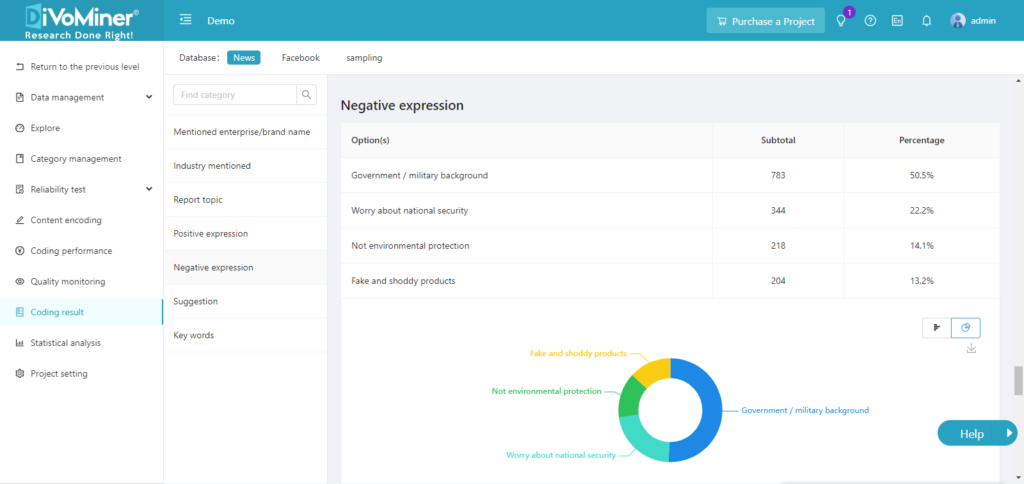Open the lightbulb tips icon
Image resolution: width=1024 pixels, height=484 pixels.
click(841, 21)
